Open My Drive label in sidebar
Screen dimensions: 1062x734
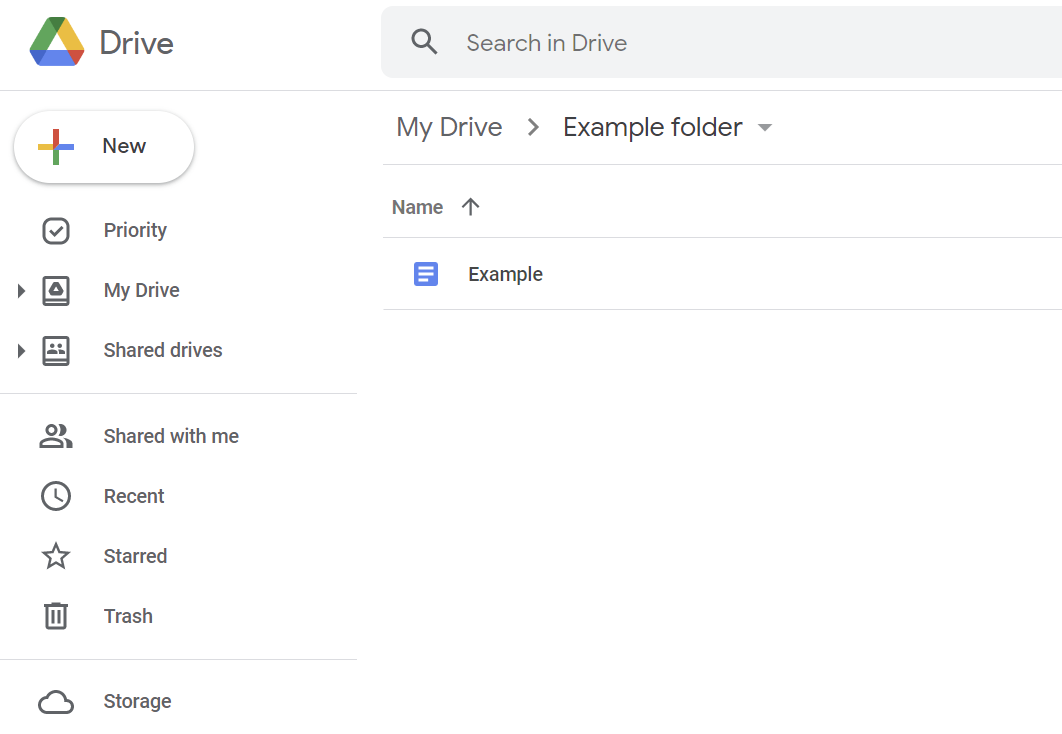142,291
